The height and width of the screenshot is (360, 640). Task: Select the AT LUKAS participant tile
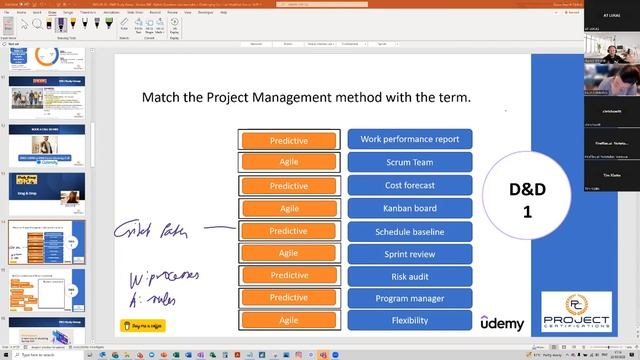611,16
